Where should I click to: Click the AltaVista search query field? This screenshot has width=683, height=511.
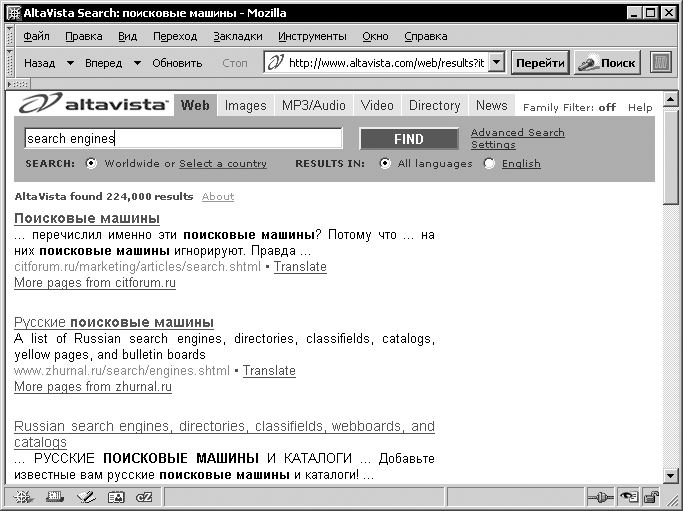183,139
